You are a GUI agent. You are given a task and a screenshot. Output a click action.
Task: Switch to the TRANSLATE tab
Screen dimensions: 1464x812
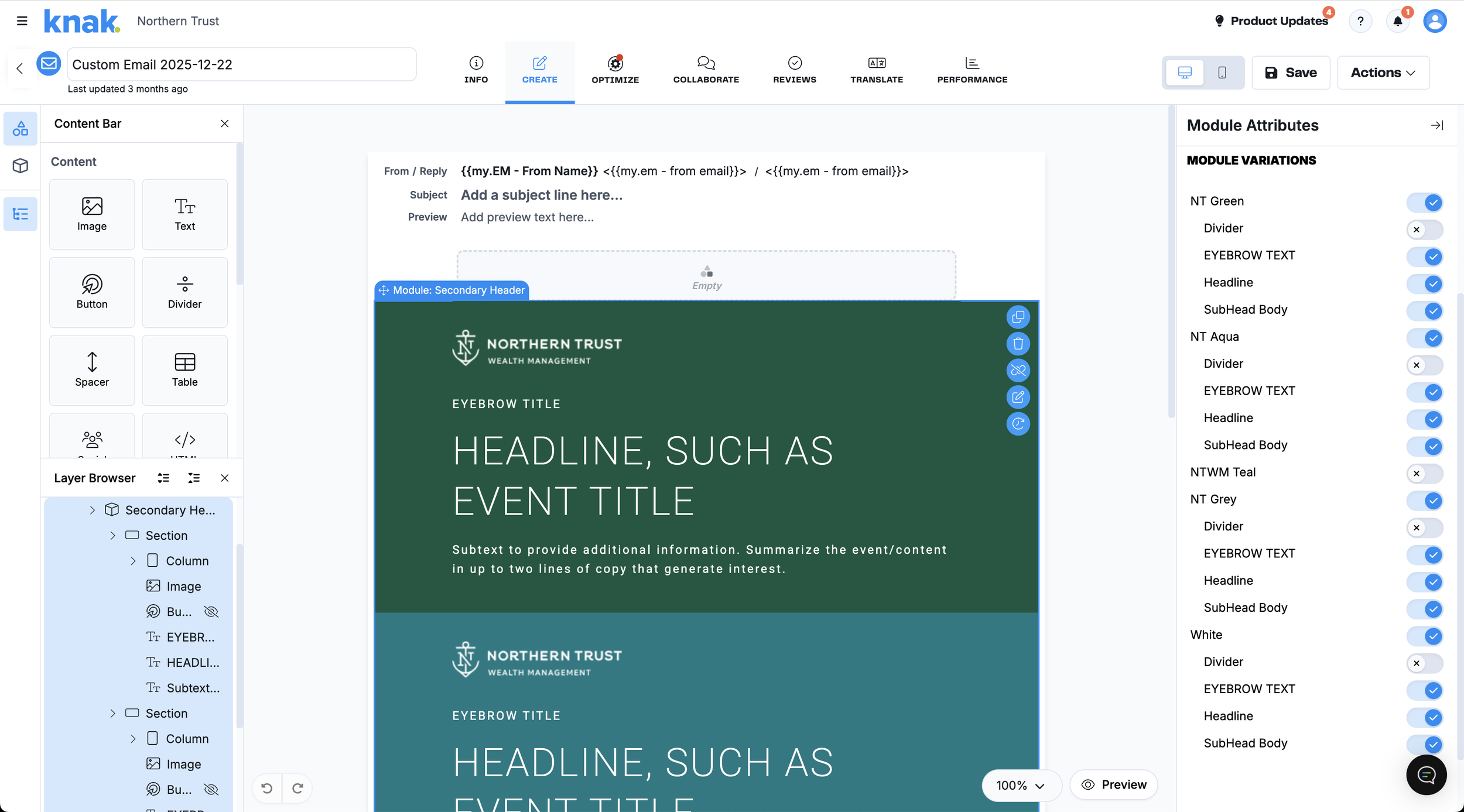pyautogui.click(x=877, y=70)
